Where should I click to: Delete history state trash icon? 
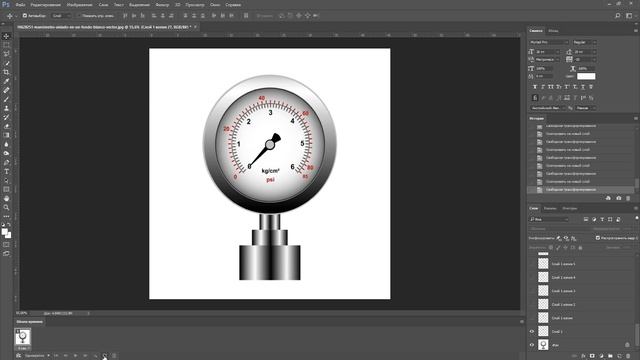click(x=628, y=198)
